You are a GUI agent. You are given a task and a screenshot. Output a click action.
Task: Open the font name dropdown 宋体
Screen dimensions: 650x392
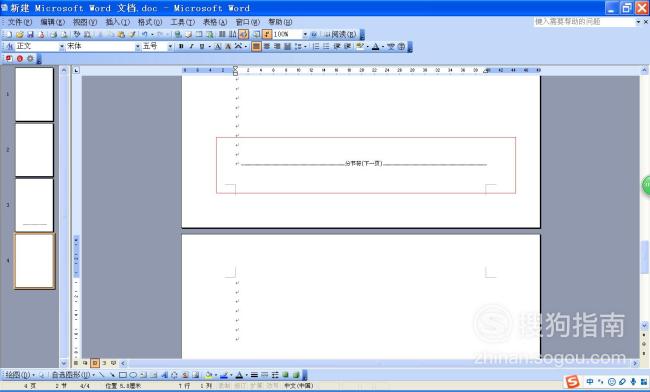[103, 46]
